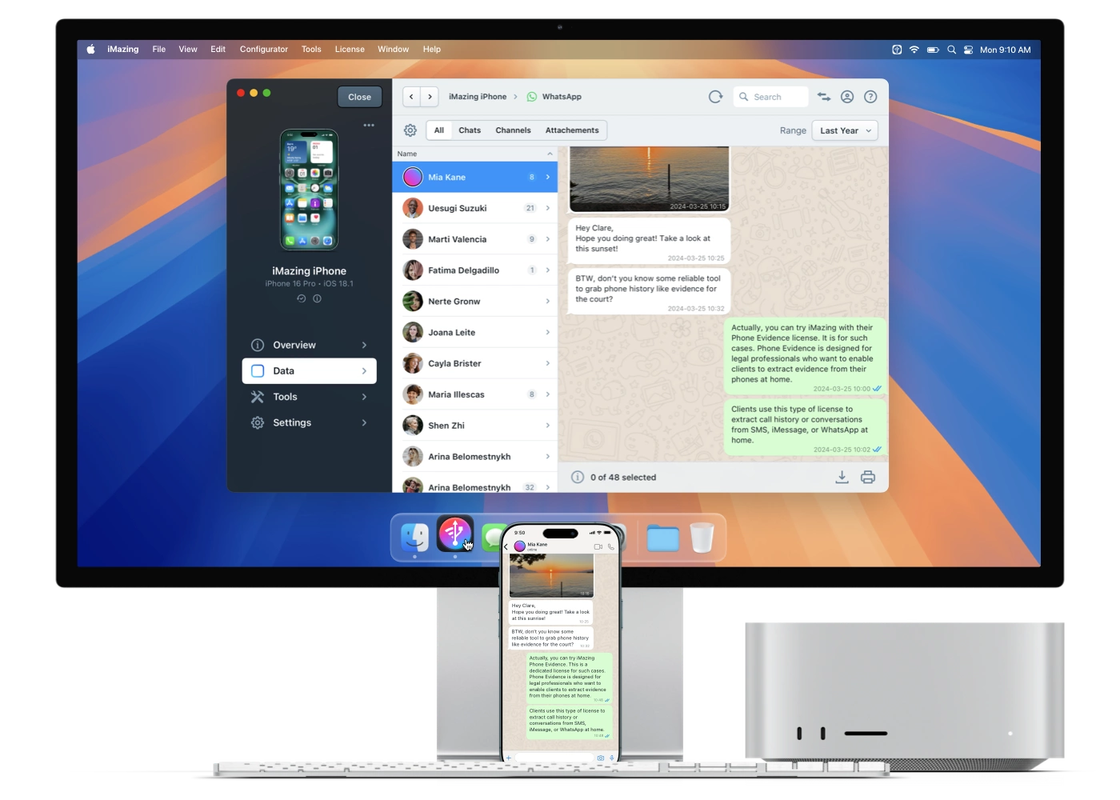
Task: Expand the Data section
Action: coord(309,371)
